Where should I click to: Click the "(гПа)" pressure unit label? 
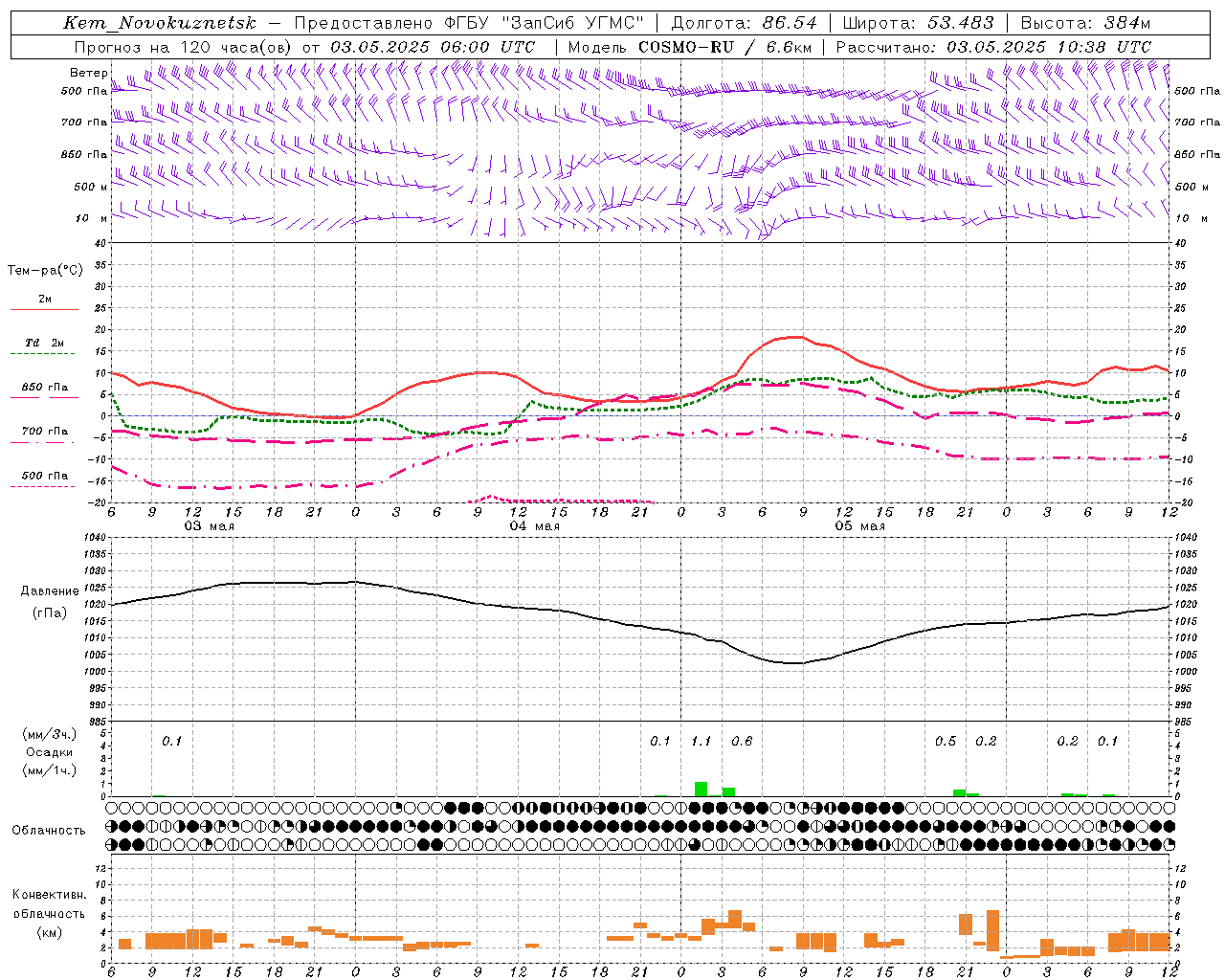50,612
